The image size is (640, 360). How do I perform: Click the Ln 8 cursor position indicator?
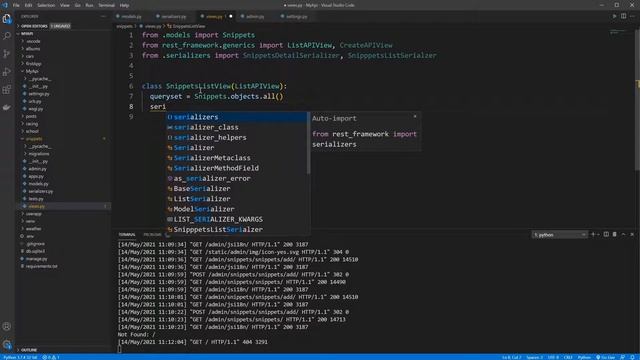(511, 357)
